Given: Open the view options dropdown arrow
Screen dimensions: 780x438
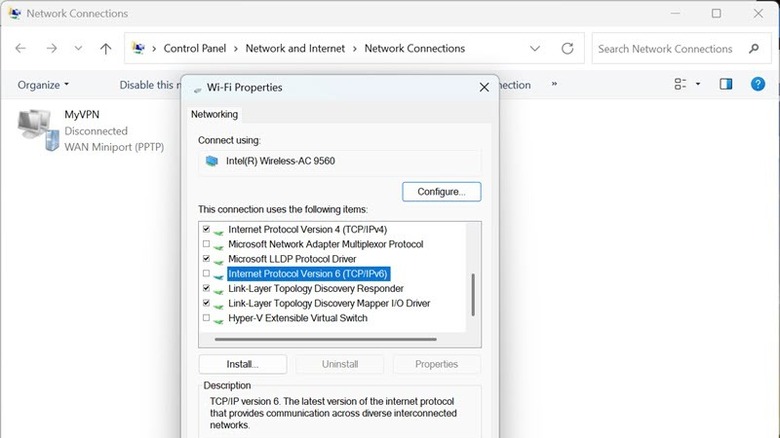Looking at the screenshot, I should tap(698, 84).
